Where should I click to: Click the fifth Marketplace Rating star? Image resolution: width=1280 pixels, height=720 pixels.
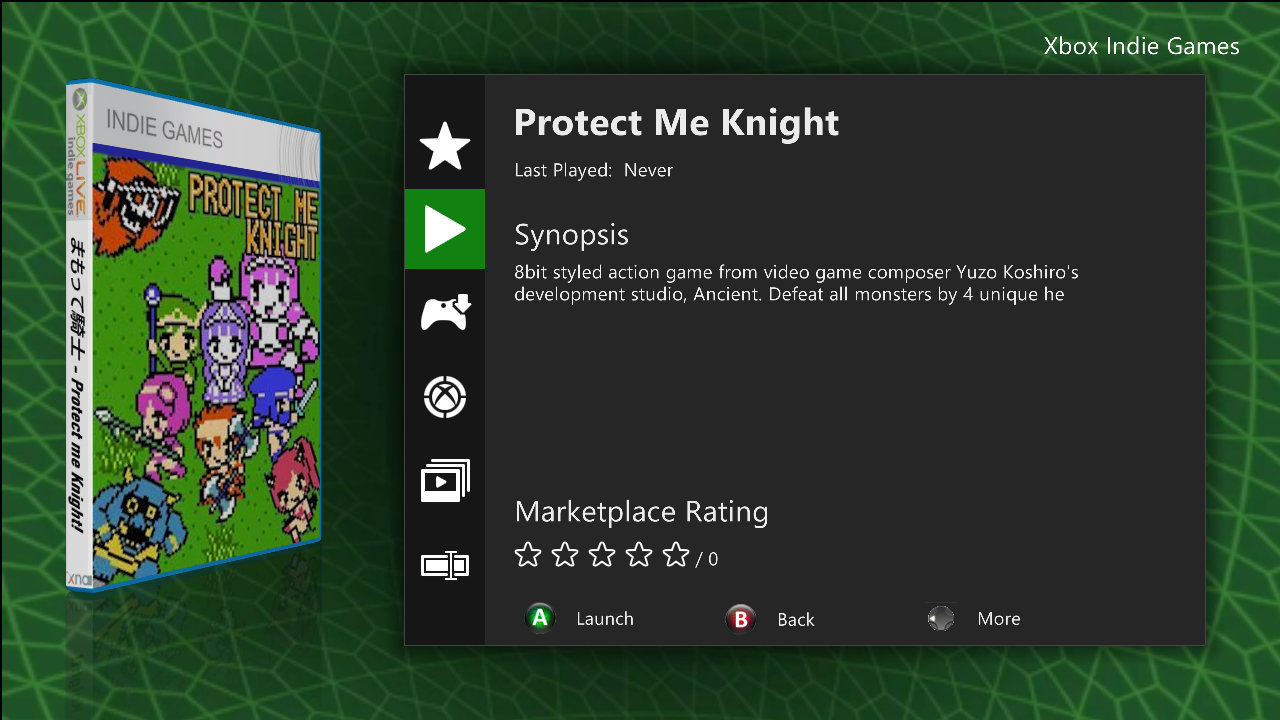point(676,555)
